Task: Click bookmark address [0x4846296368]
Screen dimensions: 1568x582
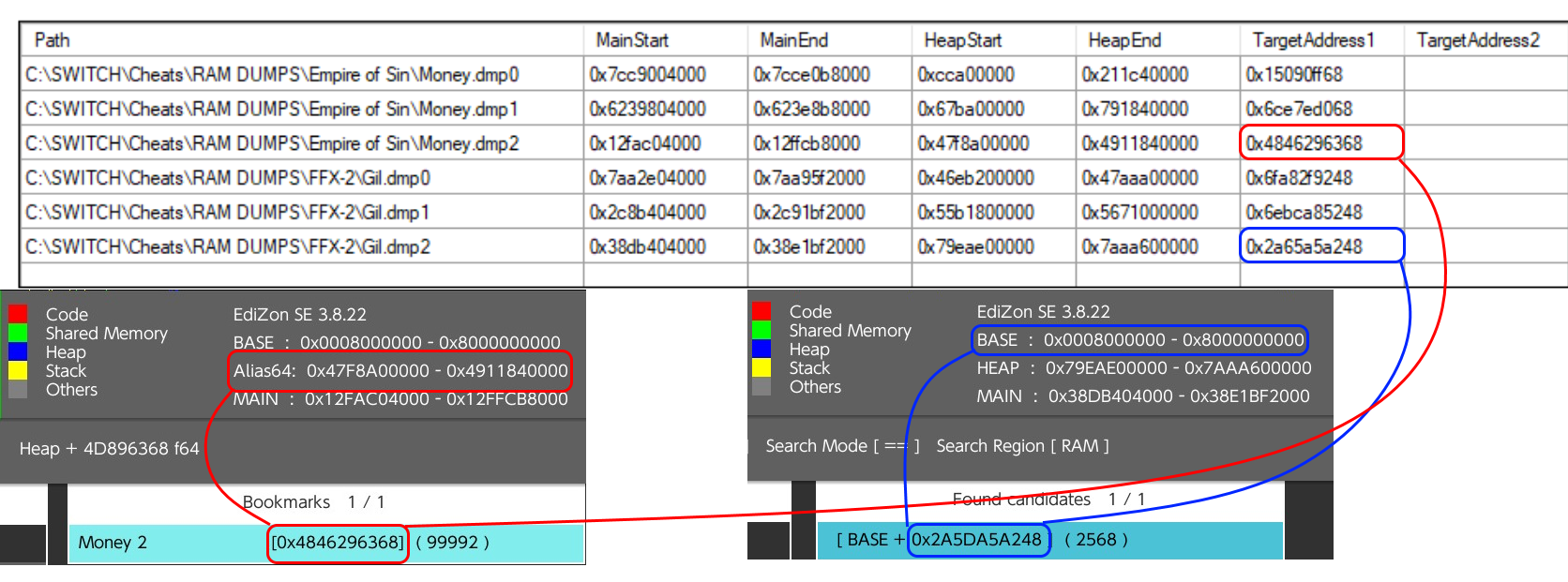Action: [x=339, y=543]
